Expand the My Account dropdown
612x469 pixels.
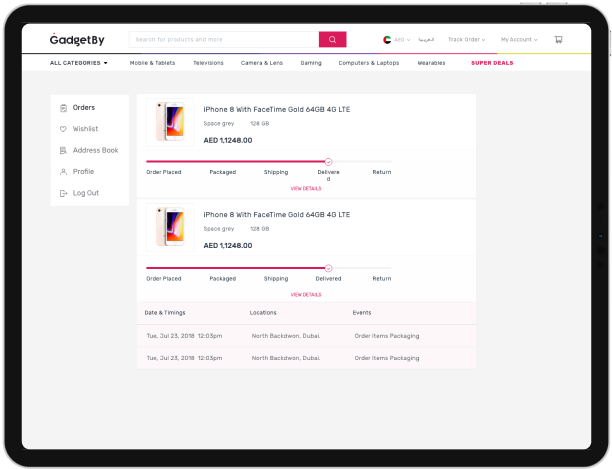point(519,39)
